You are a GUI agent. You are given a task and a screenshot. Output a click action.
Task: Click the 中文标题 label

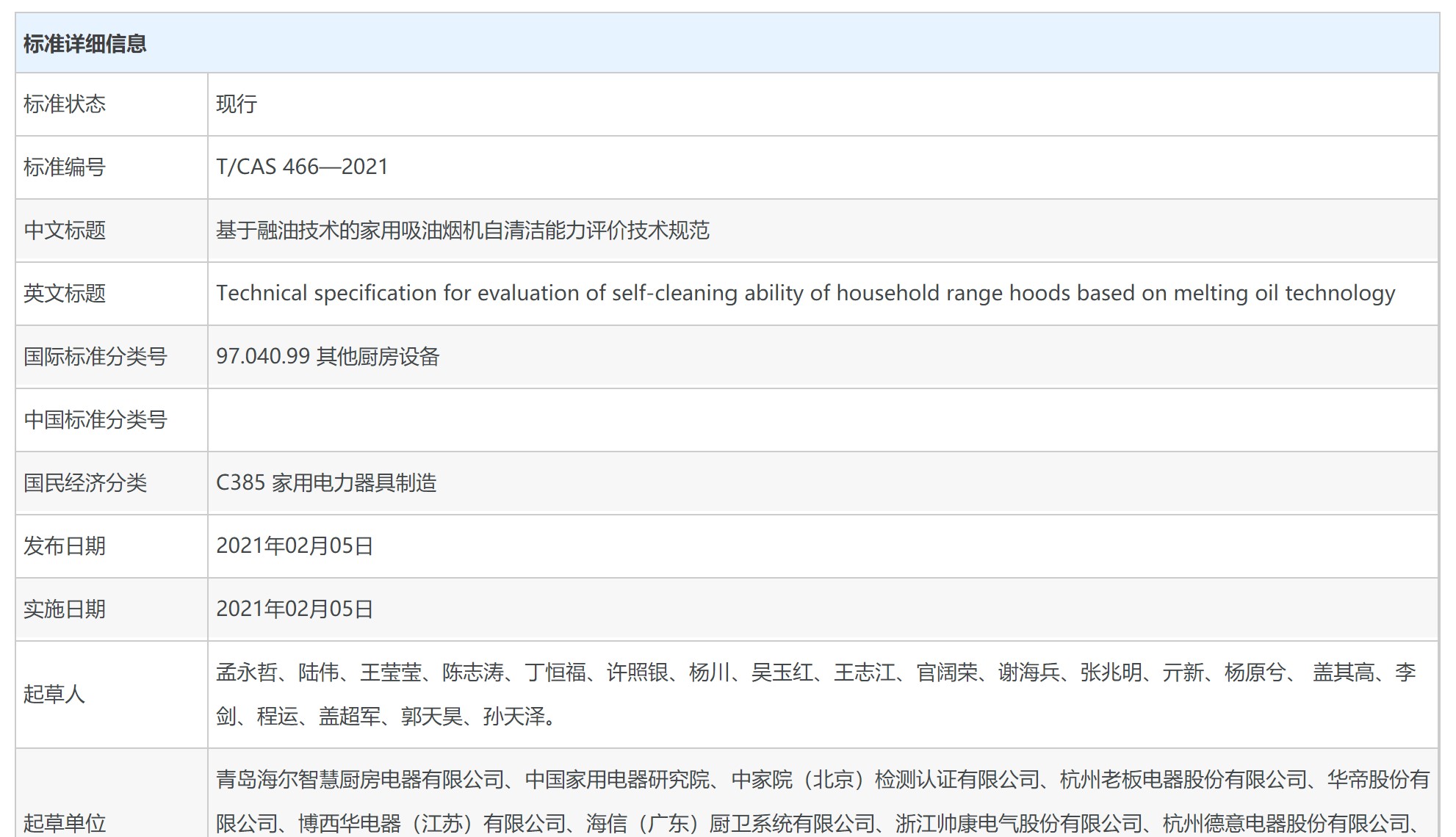coord(65,231)
